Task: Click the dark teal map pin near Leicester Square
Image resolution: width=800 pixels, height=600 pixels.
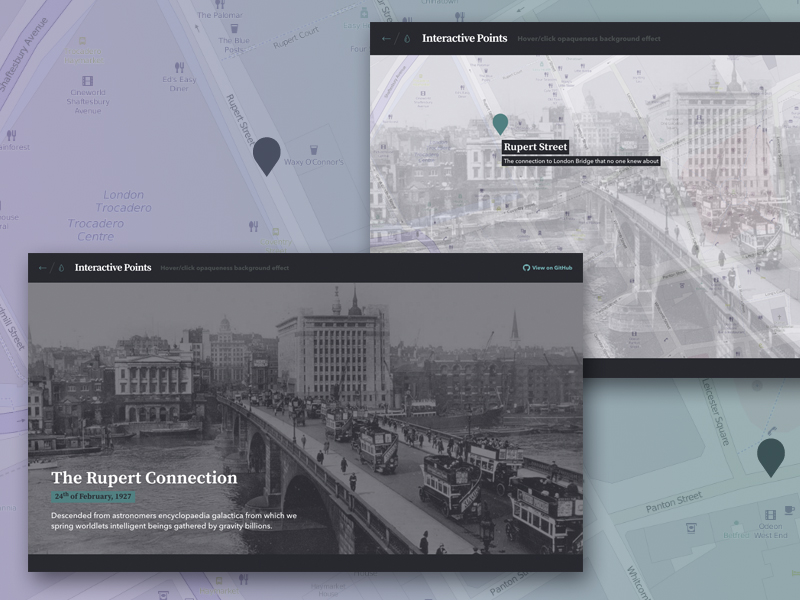Action: coord(770,457)
